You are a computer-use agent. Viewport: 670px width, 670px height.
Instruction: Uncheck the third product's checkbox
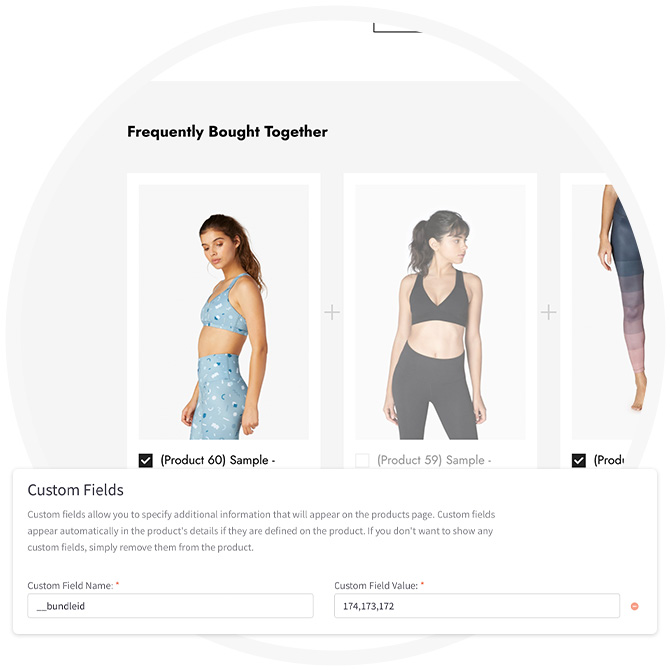pyautogui.click(x=579, y=461)
